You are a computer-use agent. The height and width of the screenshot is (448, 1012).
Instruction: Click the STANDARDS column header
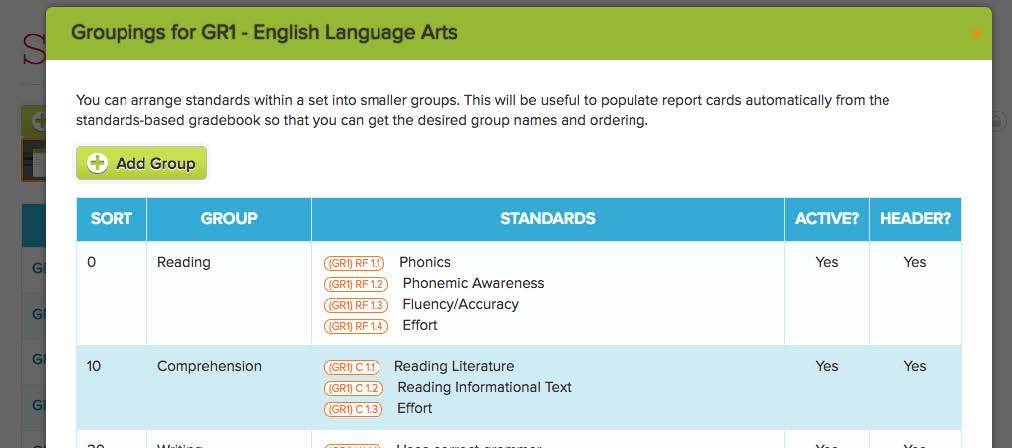(x=547, y=219)
